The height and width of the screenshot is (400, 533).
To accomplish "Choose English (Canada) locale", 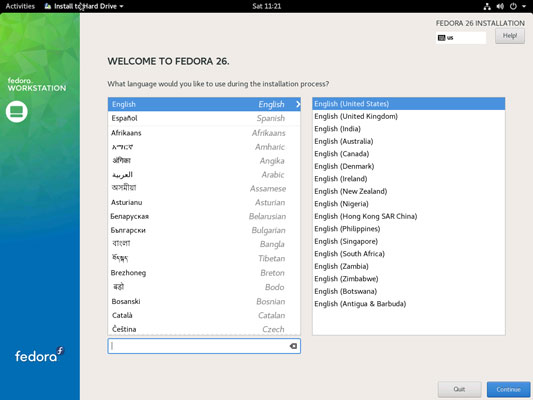I will point(409,154).
